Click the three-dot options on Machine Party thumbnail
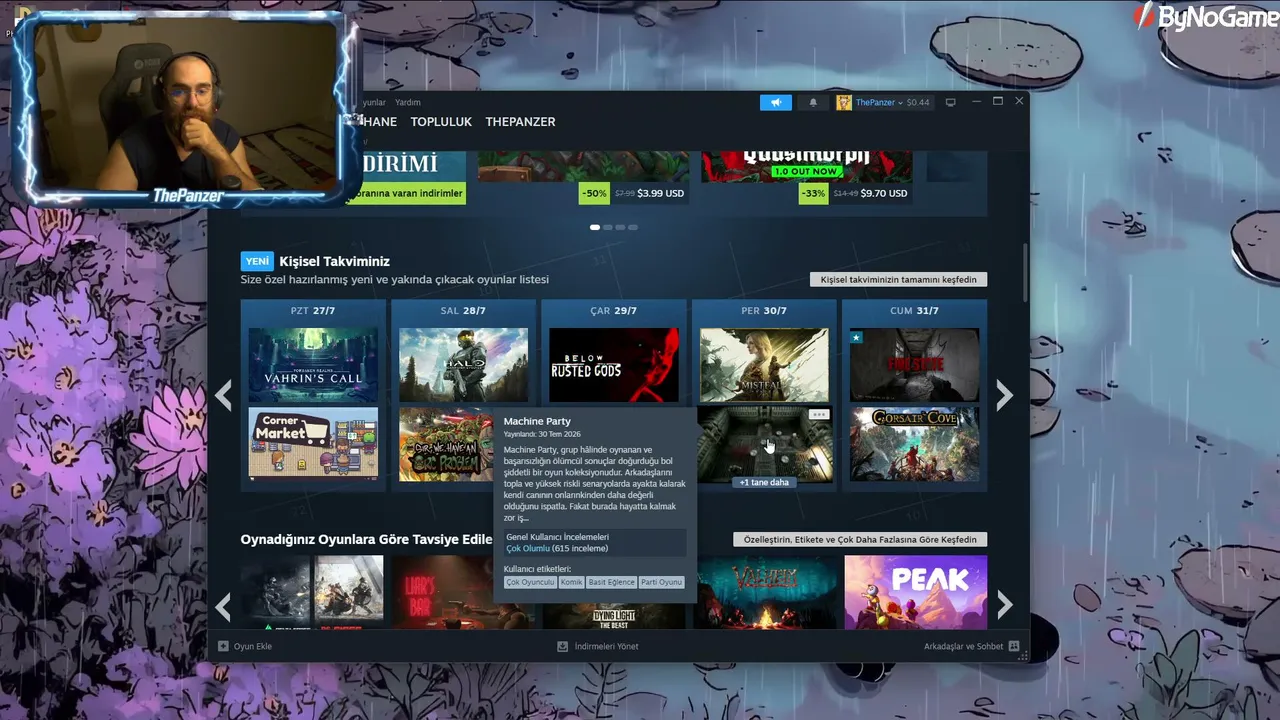Viewport: 1280px width, 720px height. [x=818, y=414]
